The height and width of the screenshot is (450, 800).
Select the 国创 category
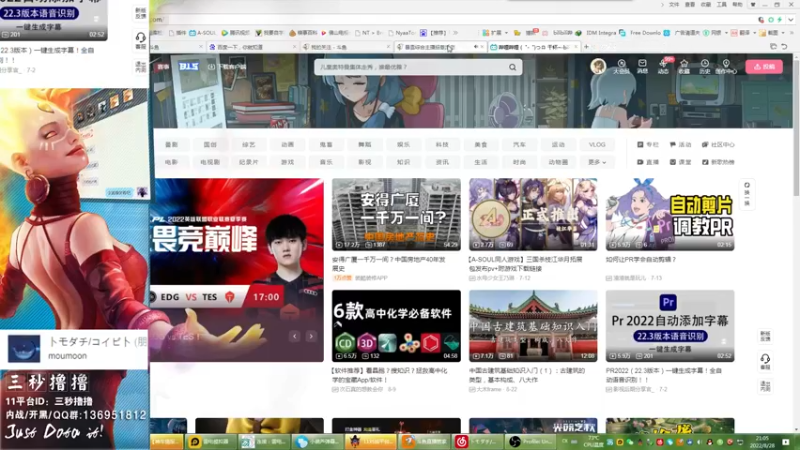[x=210, y=145]
